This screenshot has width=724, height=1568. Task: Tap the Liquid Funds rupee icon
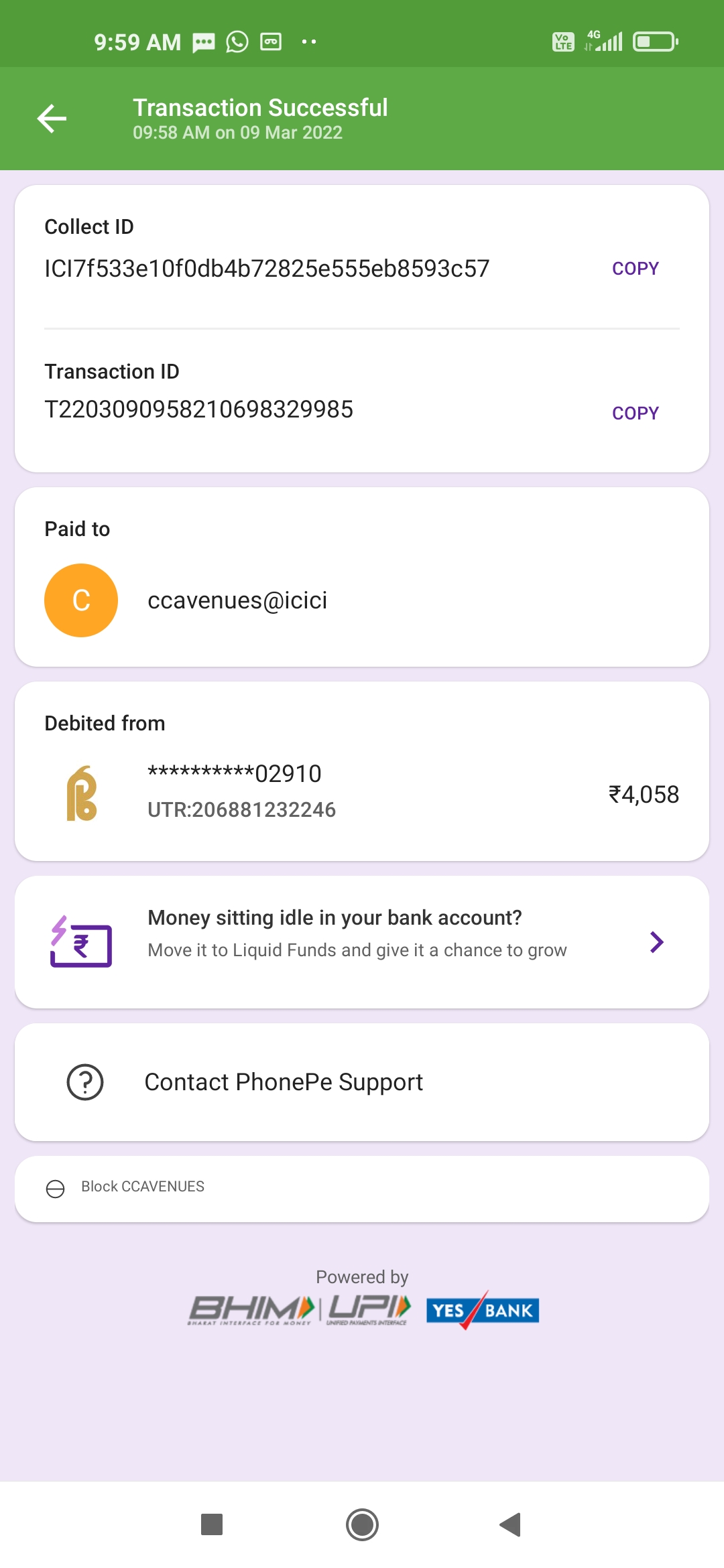point(81,941)
